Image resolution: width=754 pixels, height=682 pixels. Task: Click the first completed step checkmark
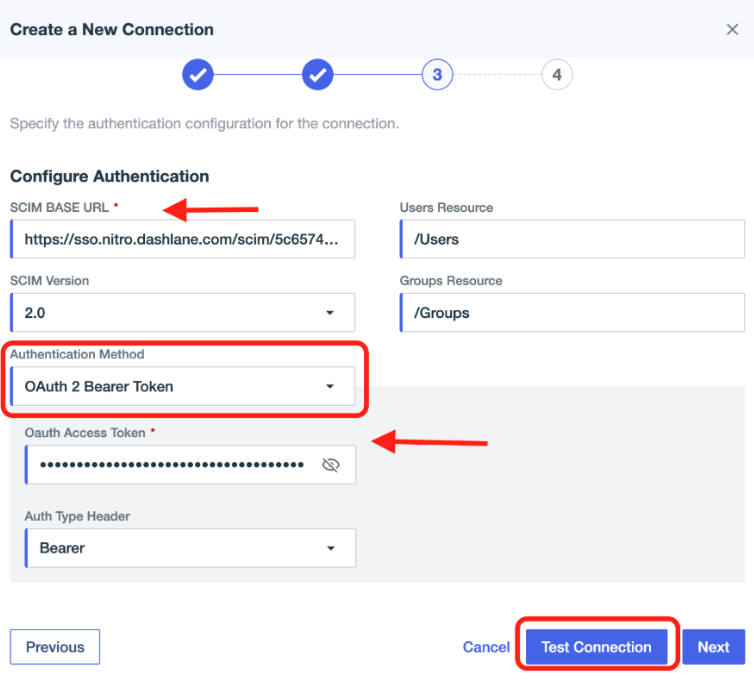click(197, 75)
